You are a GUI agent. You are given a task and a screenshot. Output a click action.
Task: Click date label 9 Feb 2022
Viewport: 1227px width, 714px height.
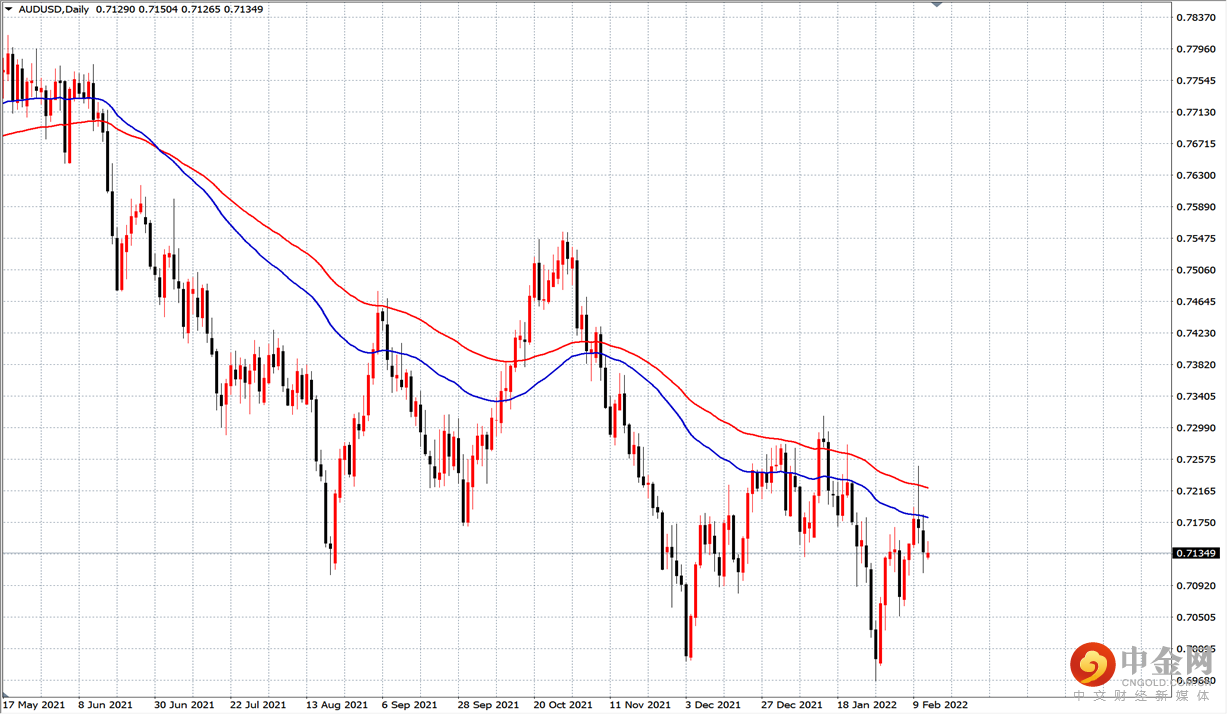click(x=941, y=704)
